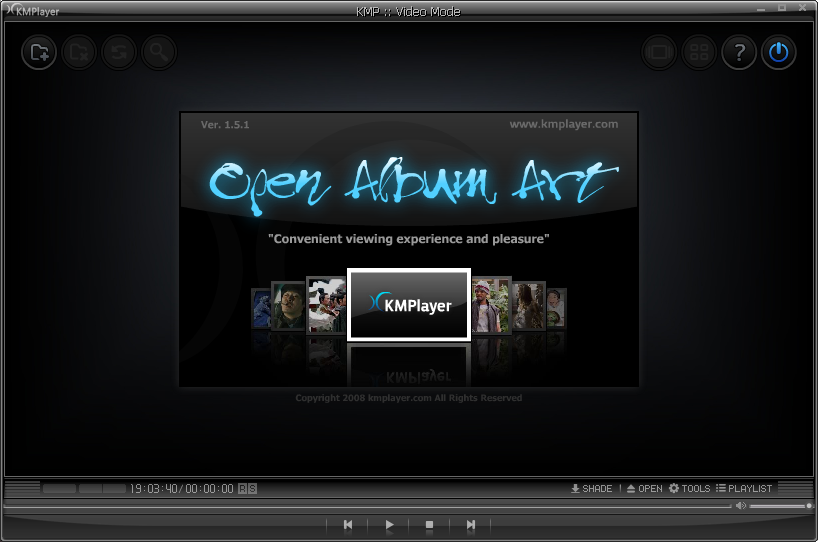Show the PLAYLIST panel
818x542 pixels.
744,488
